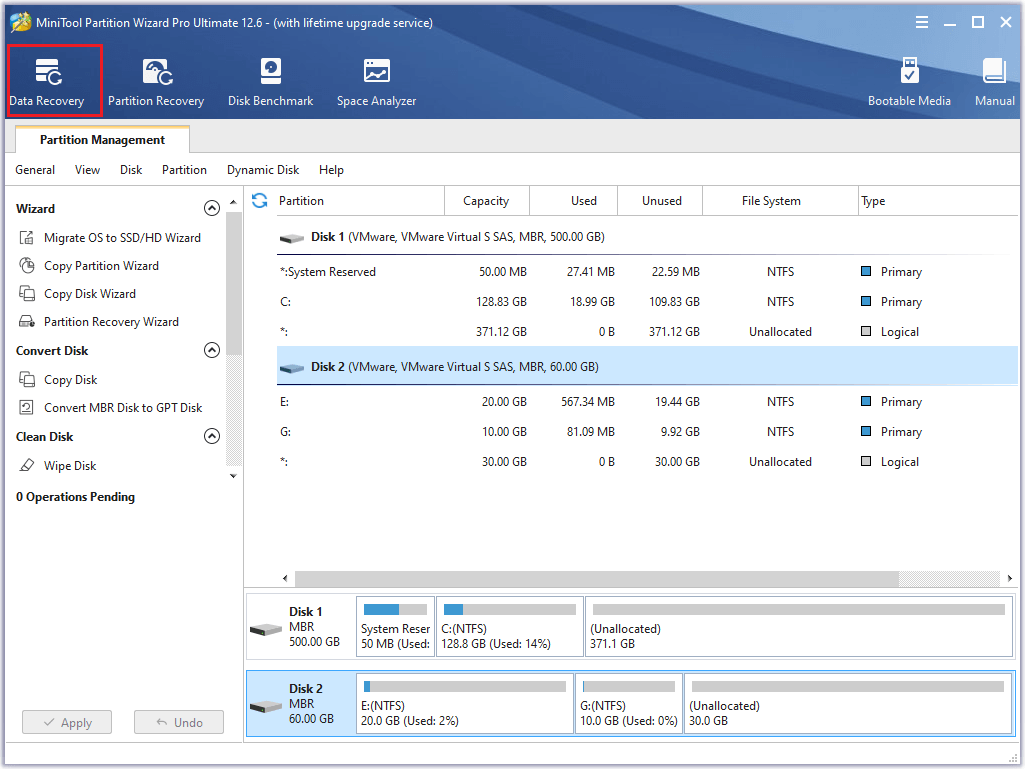Viewport: 1025px width, 769px height.
Task: Click the Undo button
Action: [178, 723]
